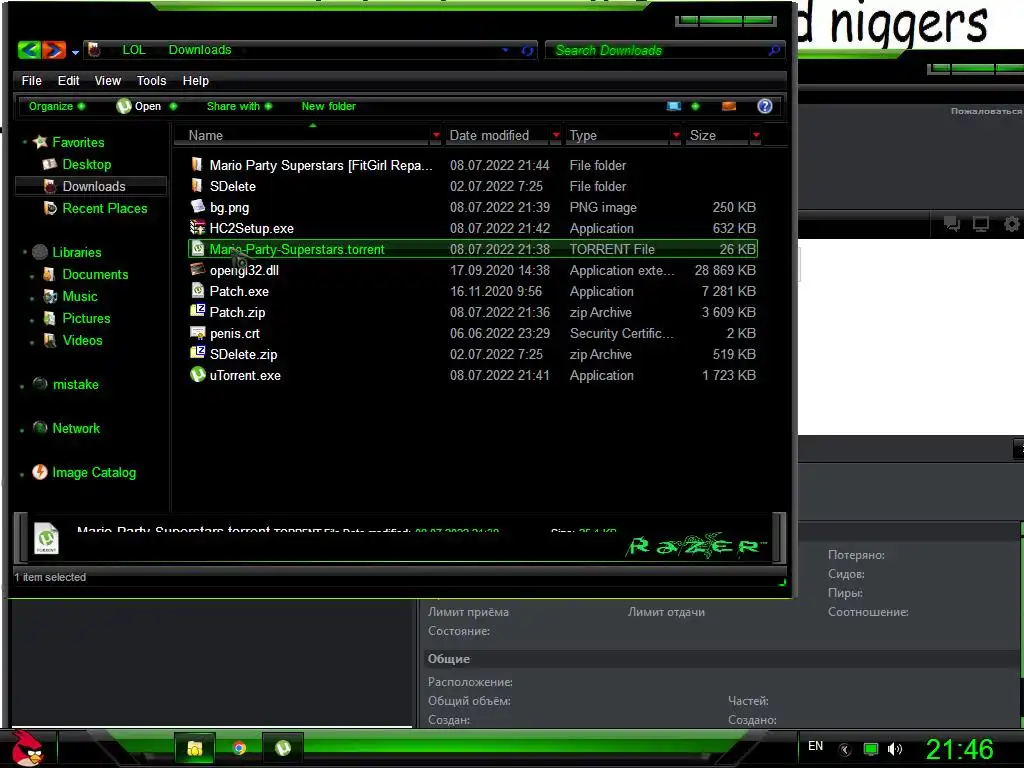Open the Date modified filter dropdown
1024x768 pixels.
click(556, 135)
